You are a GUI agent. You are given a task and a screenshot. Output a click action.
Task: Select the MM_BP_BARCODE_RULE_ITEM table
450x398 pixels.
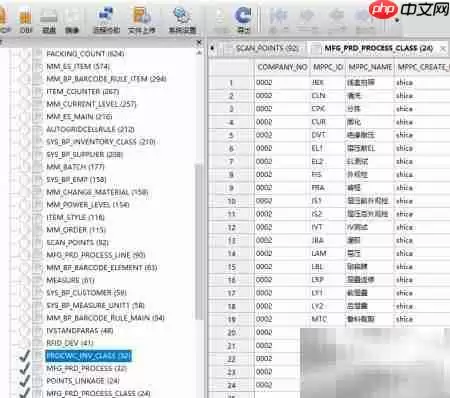pos(106,79)
